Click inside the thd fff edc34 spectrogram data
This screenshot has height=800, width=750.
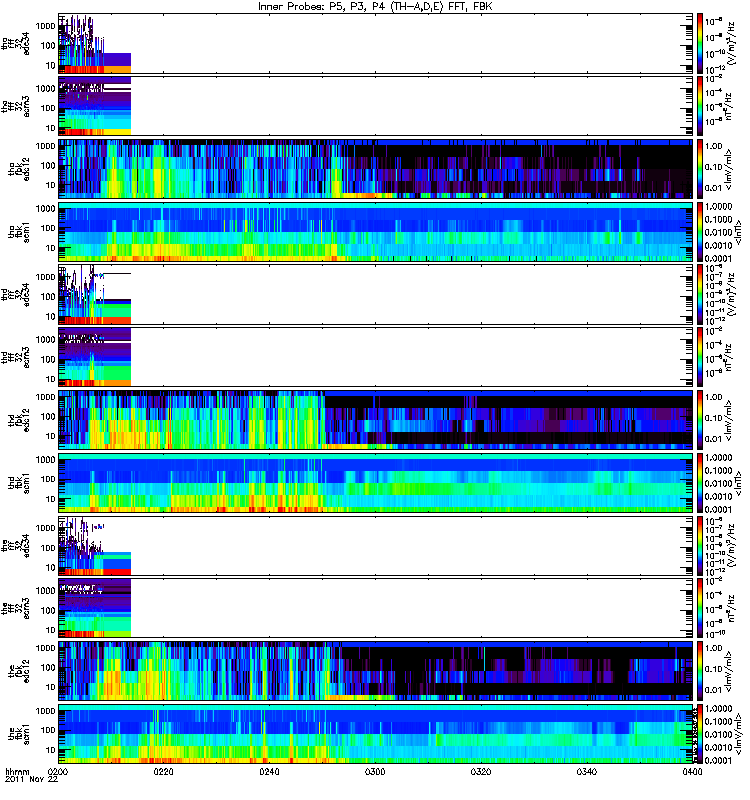tap(94, 295)
